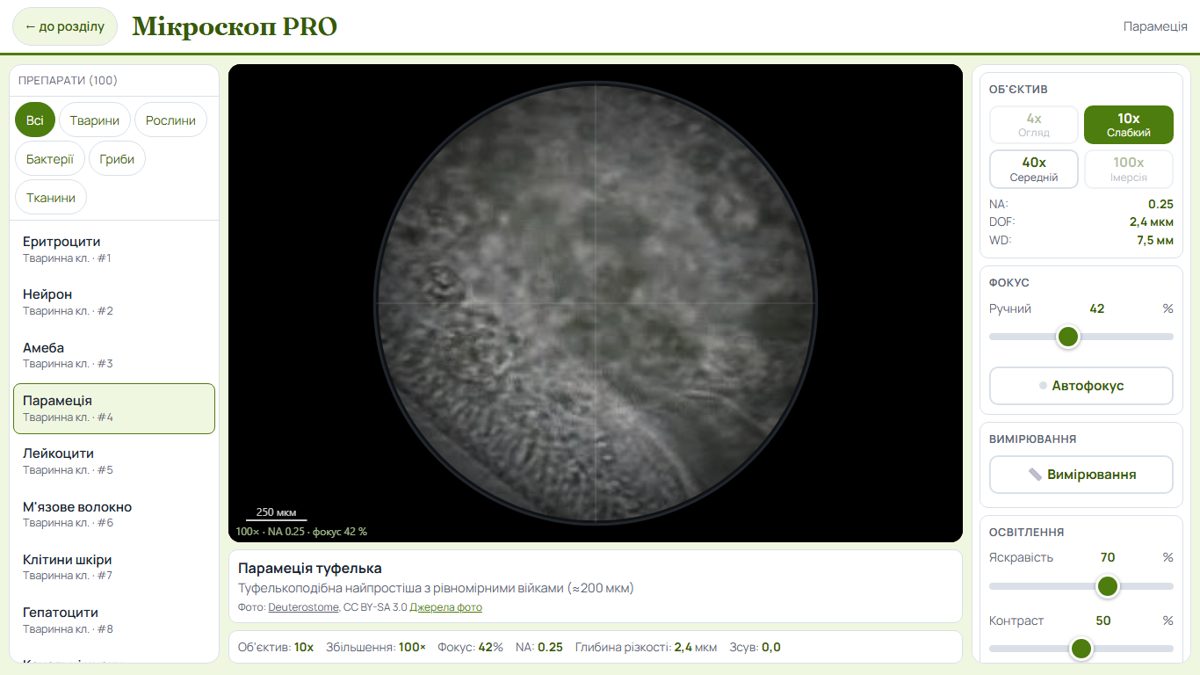Screen dimensions: 1200x675
Task: Choose the 100x «Імерсія» objective
Action: point(1129,169)
